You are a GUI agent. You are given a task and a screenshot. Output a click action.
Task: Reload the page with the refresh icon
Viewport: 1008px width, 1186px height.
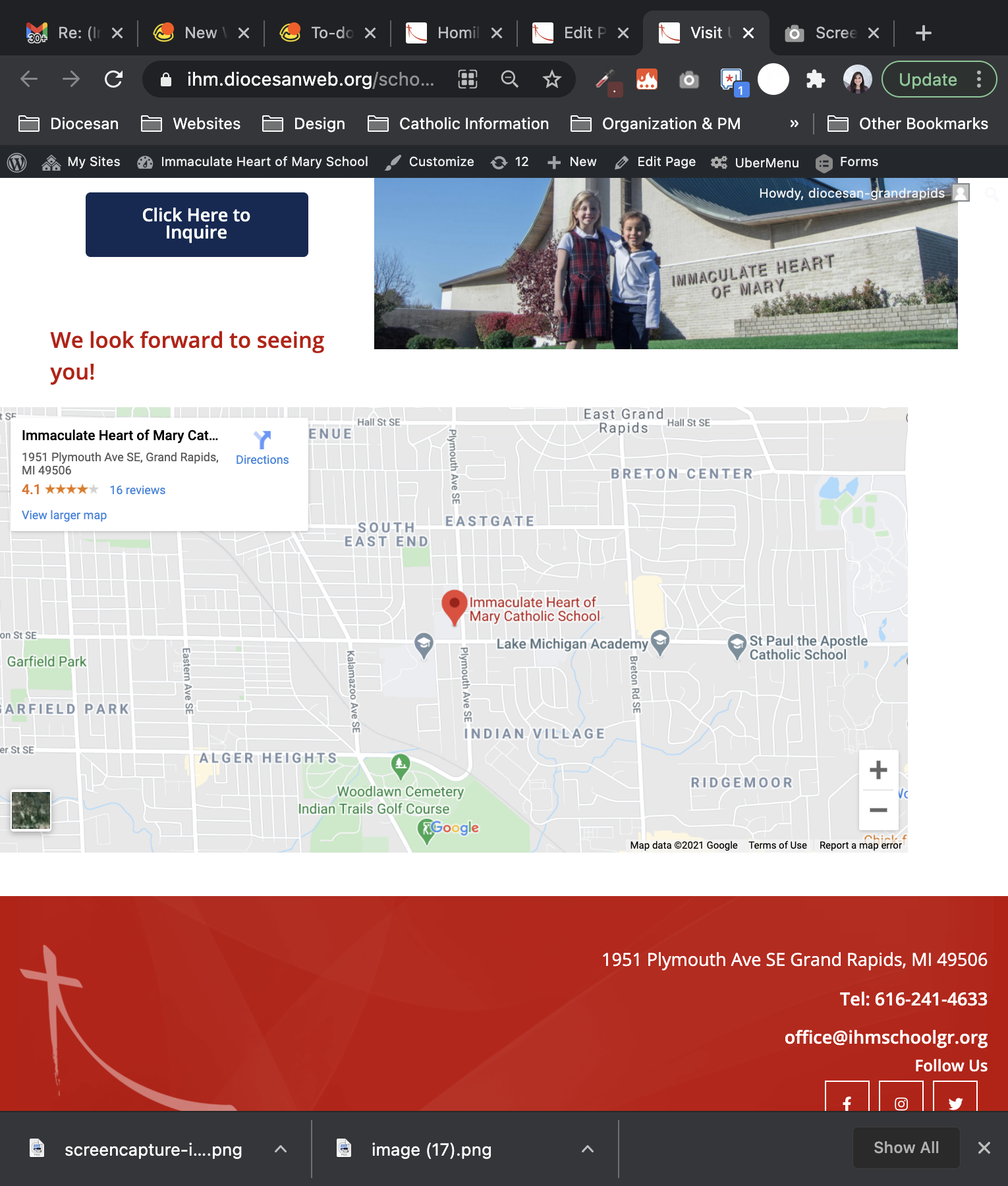pos(113,80)
